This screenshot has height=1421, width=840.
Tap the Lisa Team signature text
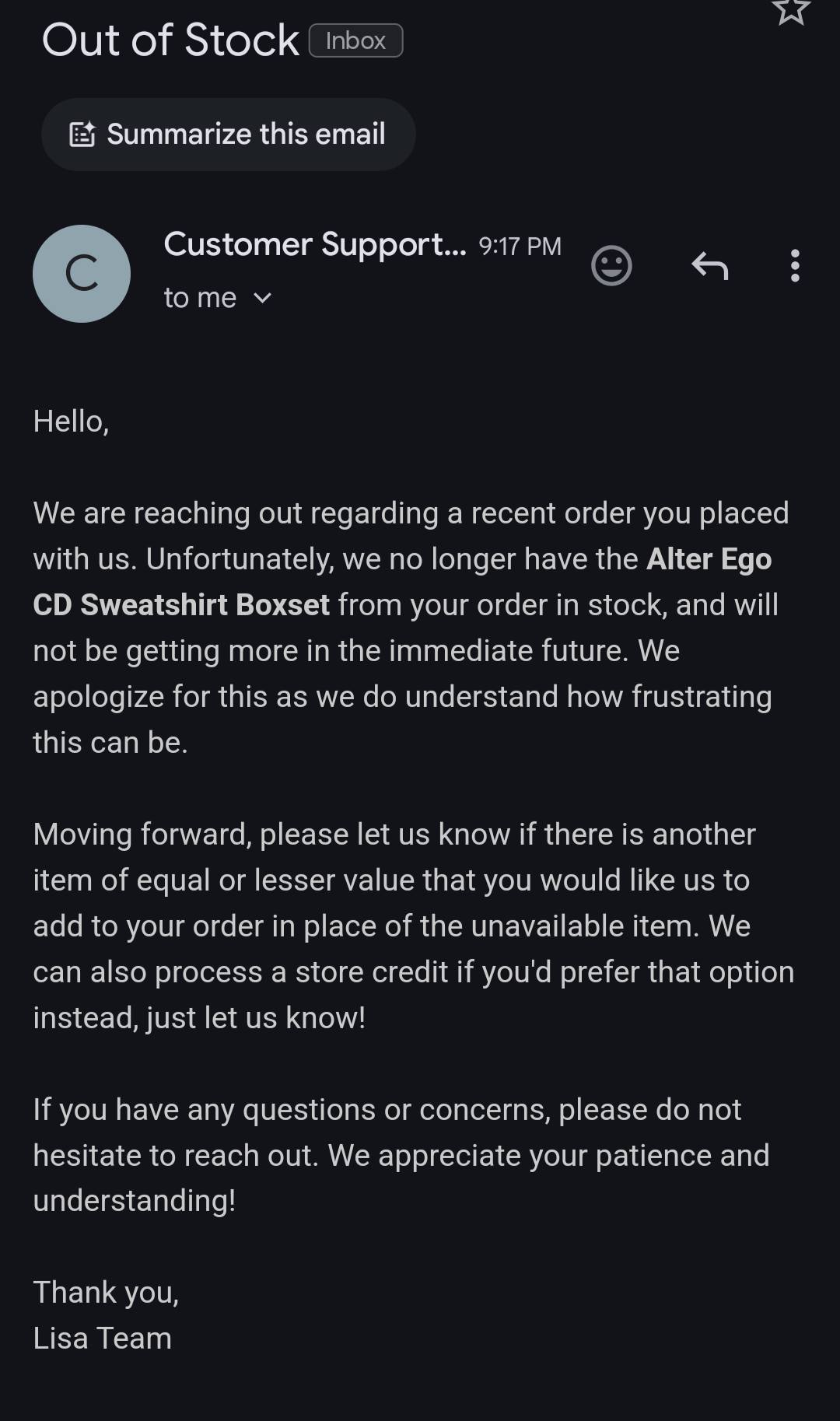102,1339
